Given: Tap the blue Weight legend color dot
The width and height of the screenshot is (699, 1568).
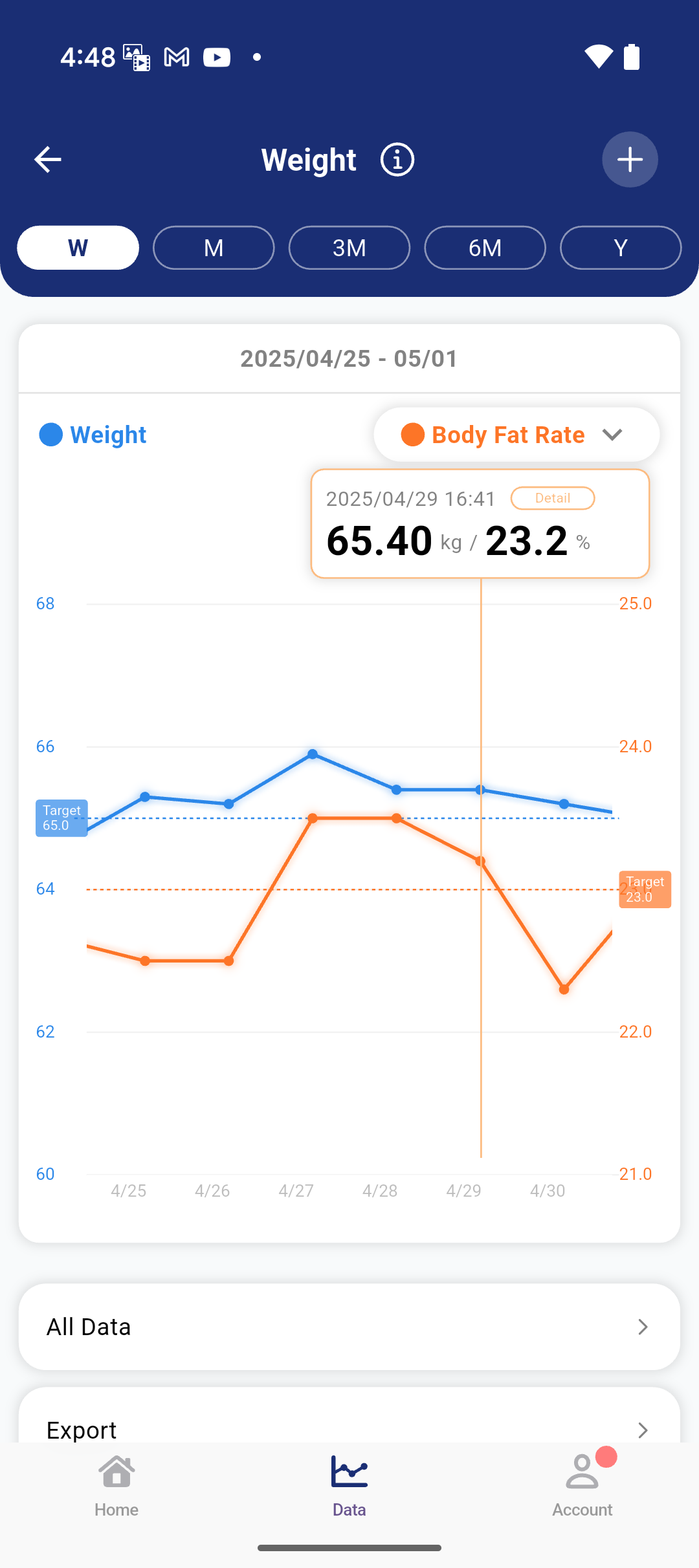Looking at the screenshot, I should click(x=51, y=435).
